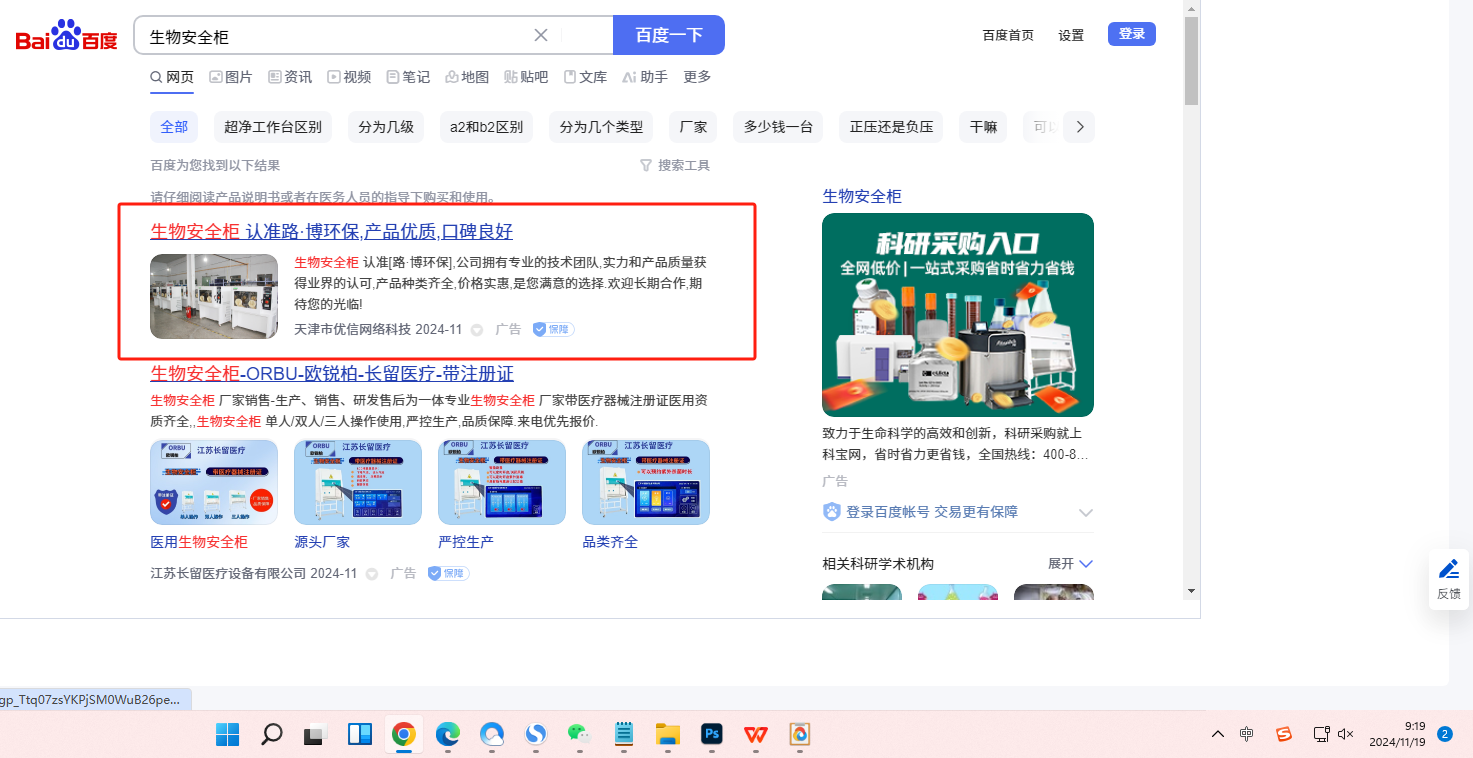Select the 全部 filter chip
1473x758 pixels.
click(x=174, y=127)
